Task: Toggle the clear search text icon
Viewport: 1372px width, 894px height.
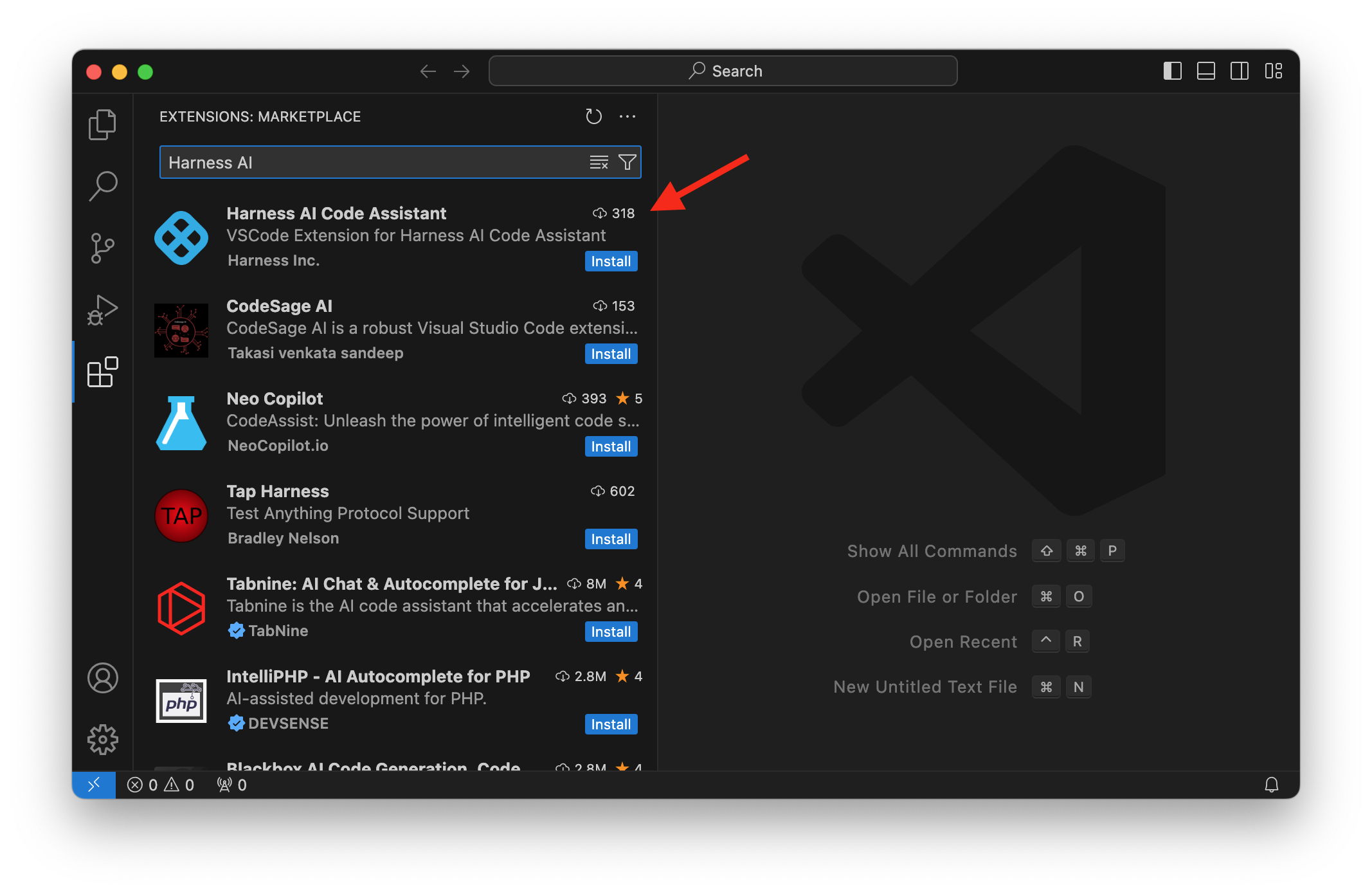Action: point(598,162)
